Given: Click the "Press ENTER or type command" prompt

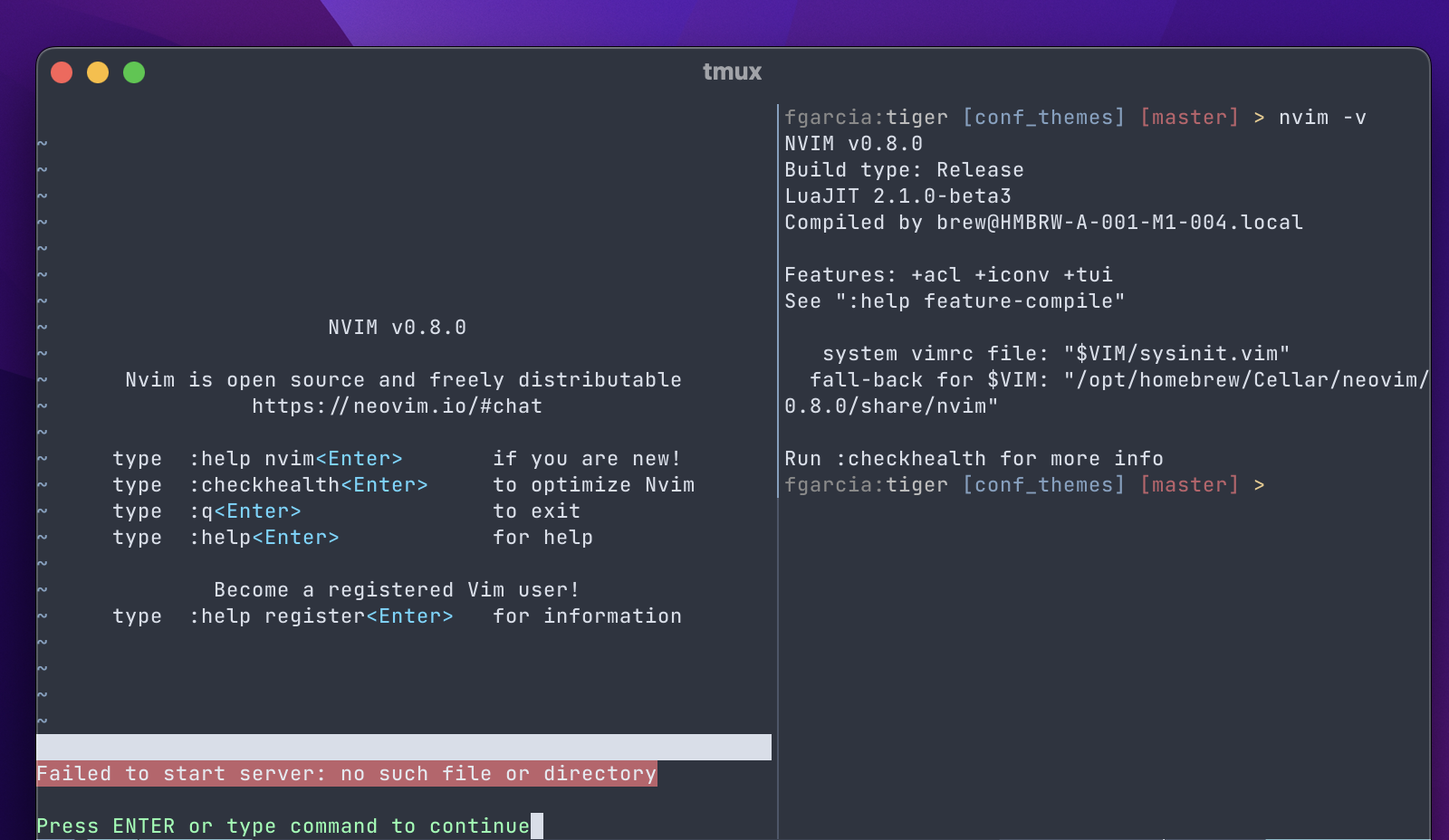Looking at the screenshot, I should [283, 826].
